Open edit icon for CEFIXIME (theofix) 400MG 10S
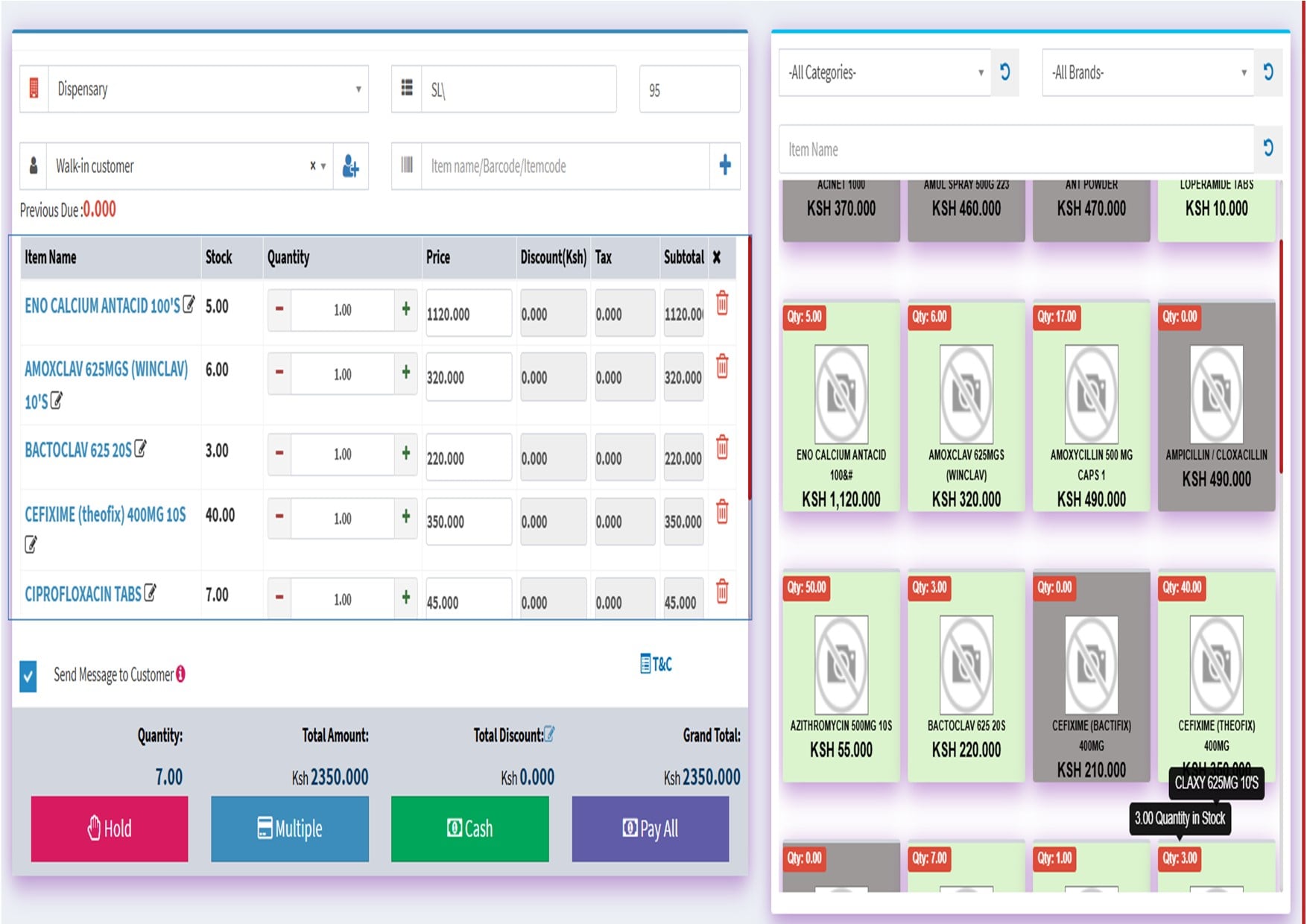This screenshot has width=1307, height=924. (31, 545)
